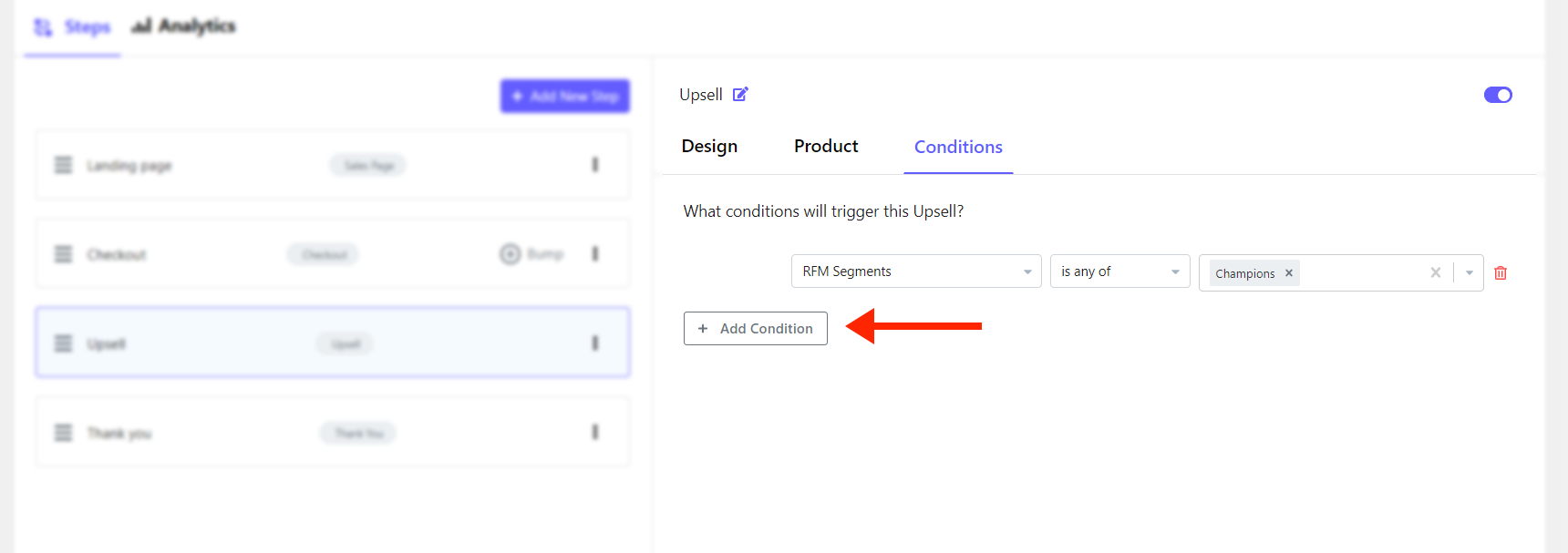This screenshot has width=1568, height=553.
Task: Remove the Champions tag
Action: pyautogui.click(x=1289, y=273)
